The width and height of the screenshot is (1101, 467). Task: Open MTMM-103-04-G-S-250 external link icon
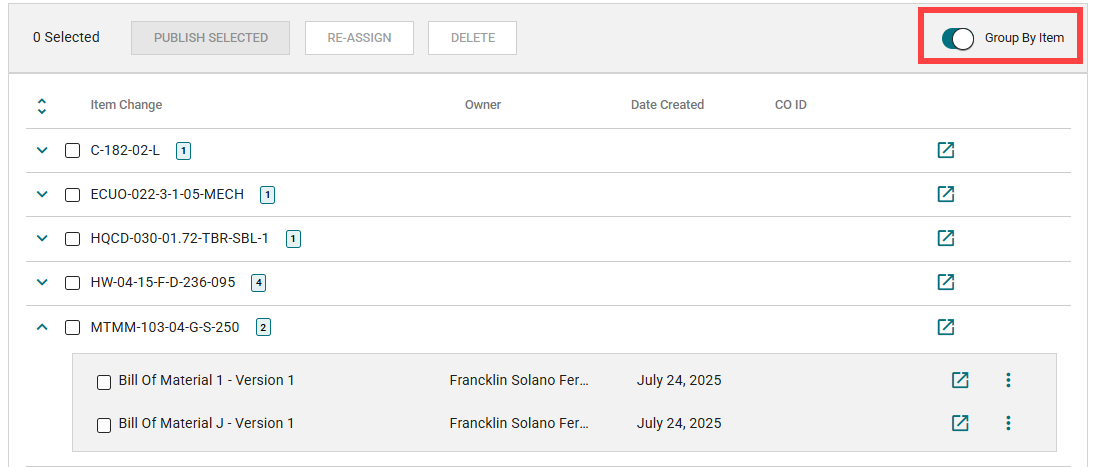[x=945, y=326]
